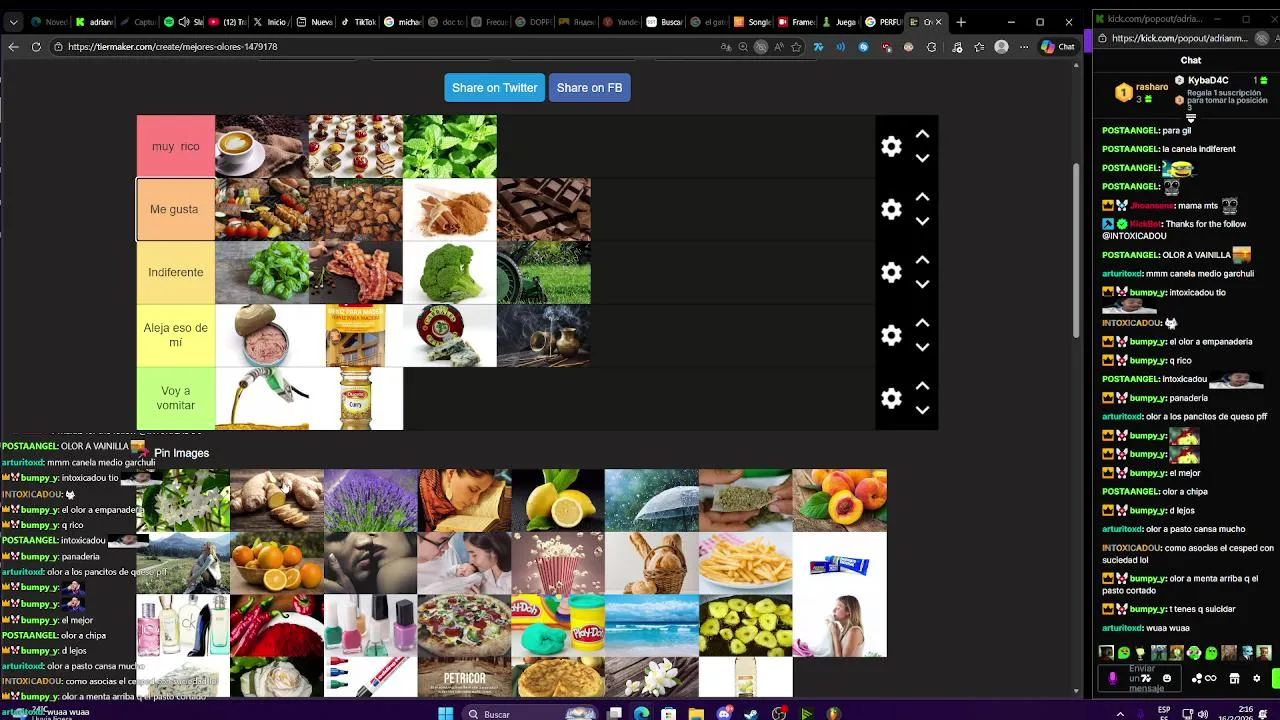The image size is (1280, 720).
Task: Click Share on FB button
Action: [589, 88]
